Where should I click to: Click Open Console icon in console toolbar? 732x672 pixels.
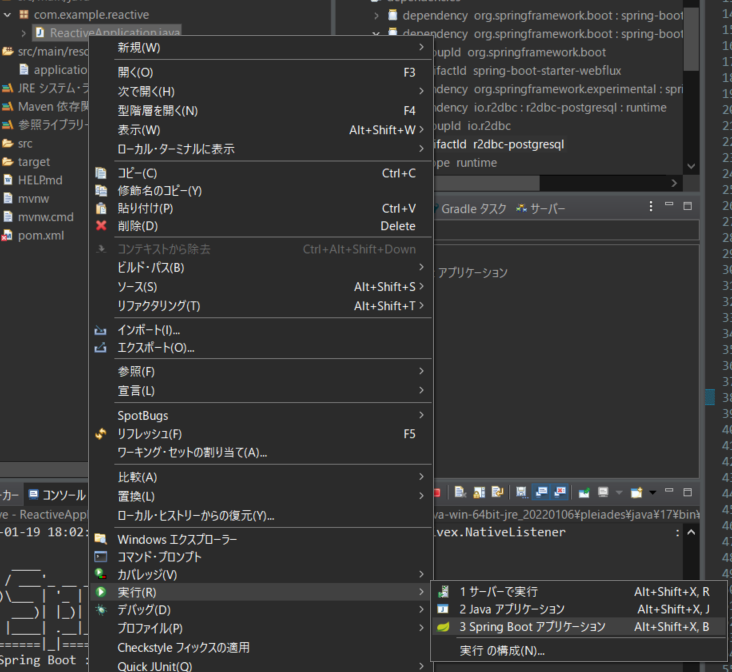636,492
